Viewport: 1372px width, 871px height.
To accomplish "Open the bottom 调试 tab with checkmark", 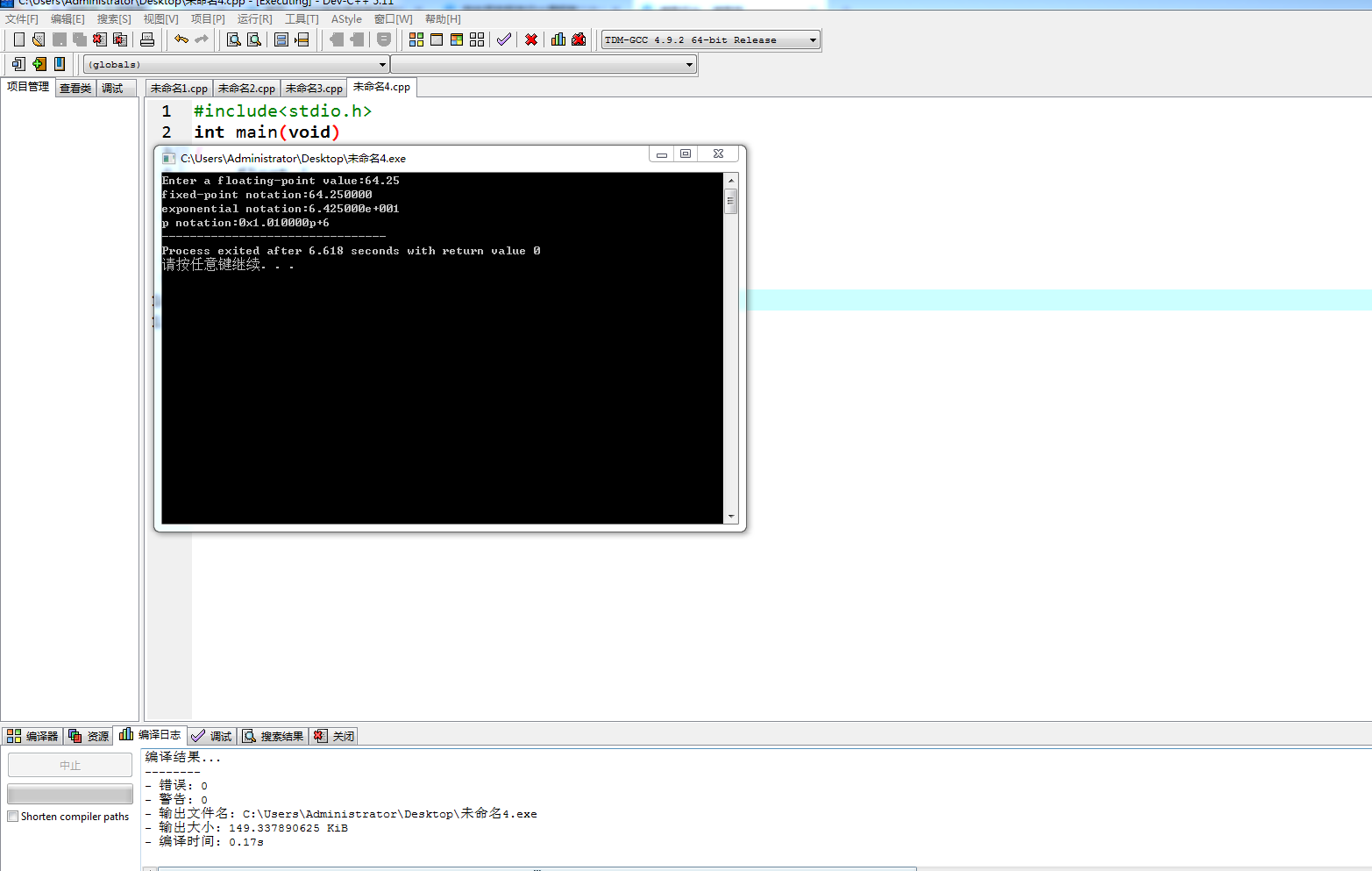I will point(211,736).
